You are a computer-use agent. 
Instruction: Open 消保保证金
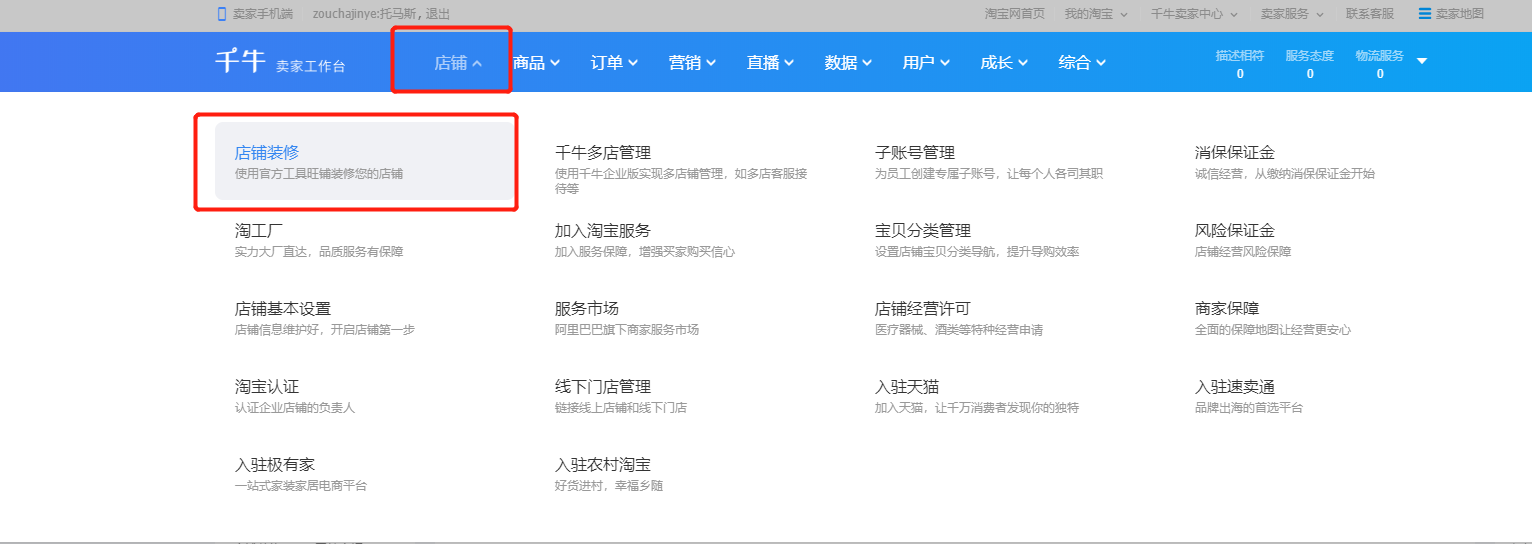1235,152
